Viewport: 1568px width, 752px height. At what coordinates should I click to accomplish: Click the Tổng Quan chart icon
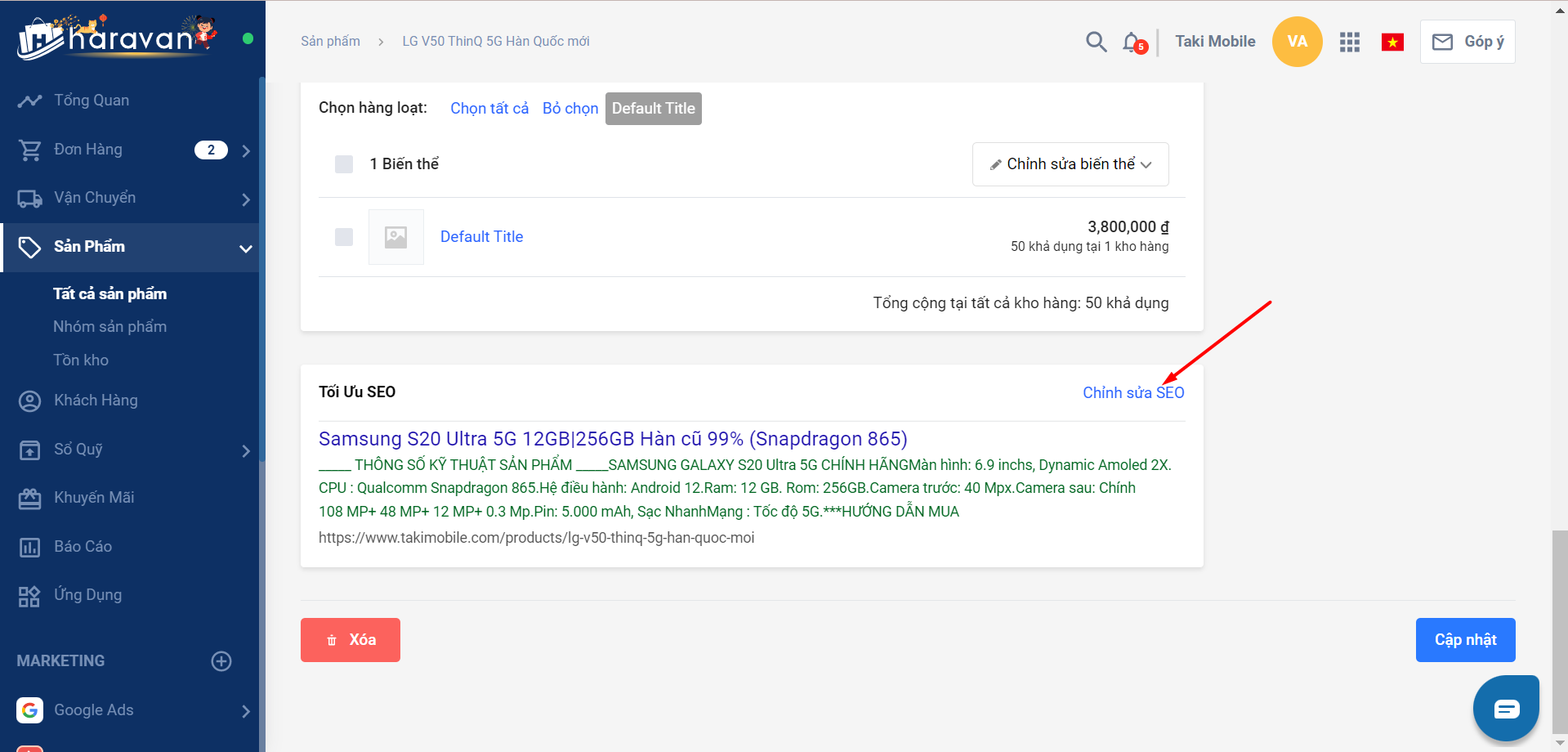coord(29,101)
